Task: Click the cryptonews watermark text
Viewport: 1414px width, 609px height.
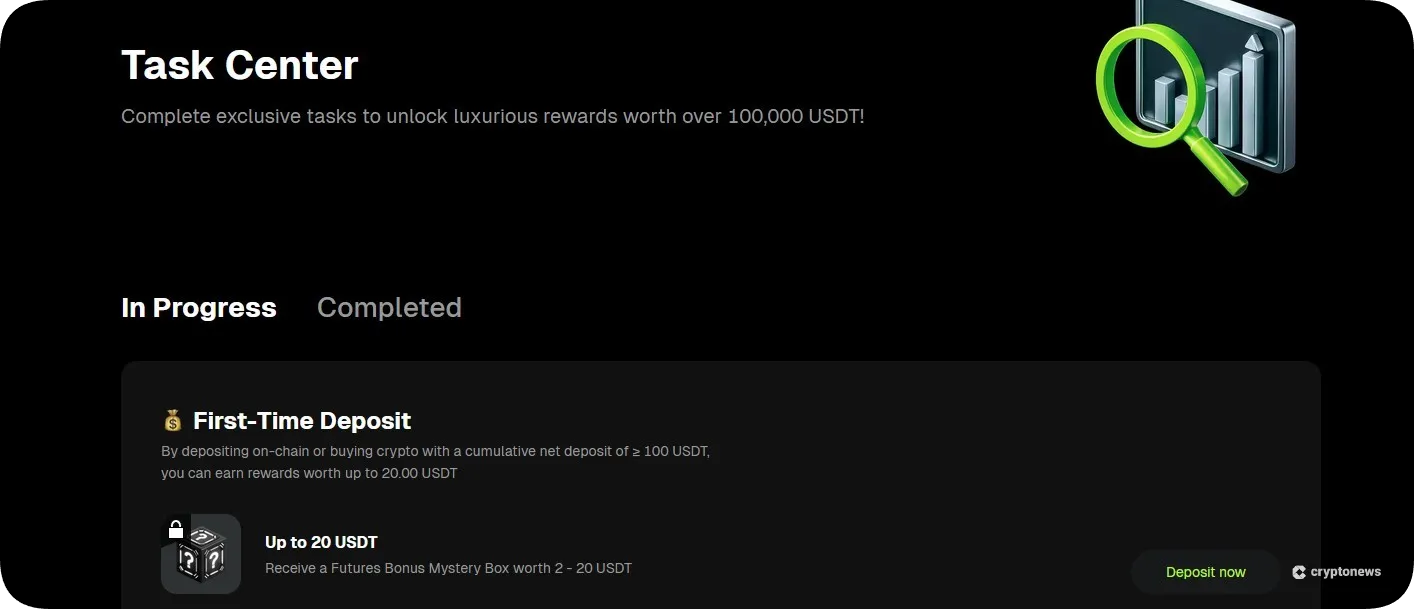Action: pyautogui.click(x=1344, y=572)
